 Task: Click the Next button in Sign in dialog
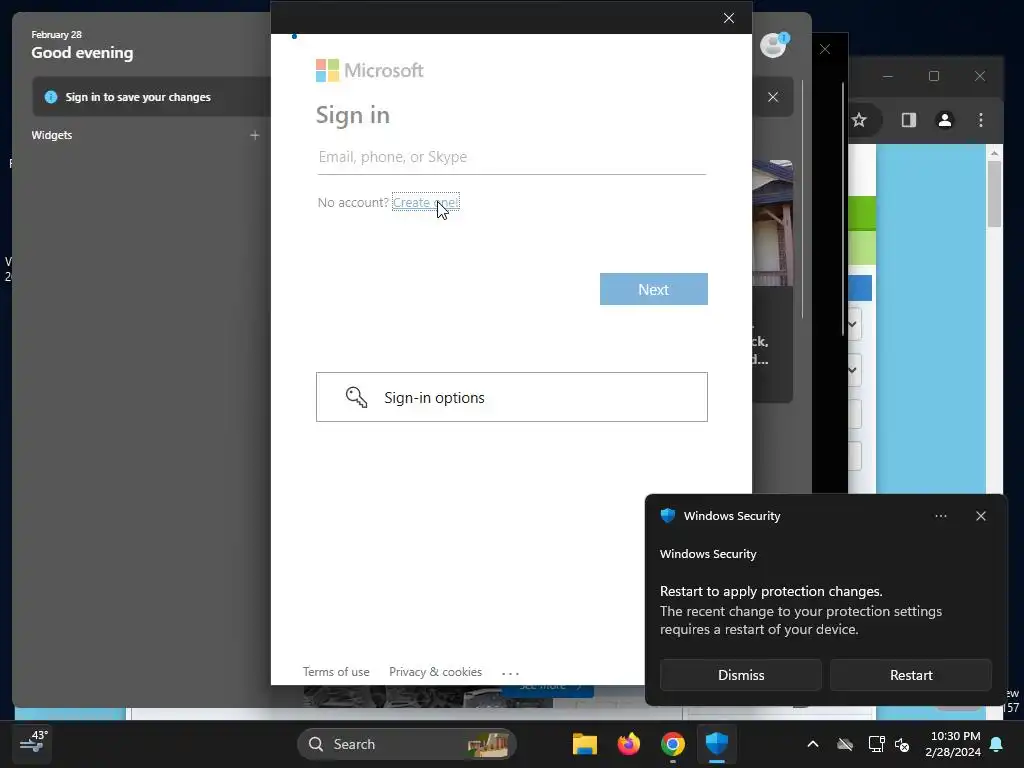tap(654, 289)
